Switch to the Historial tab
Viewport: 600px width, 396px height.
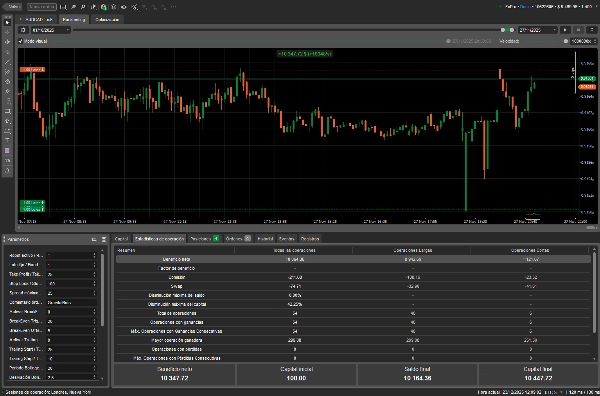[265, 239]
